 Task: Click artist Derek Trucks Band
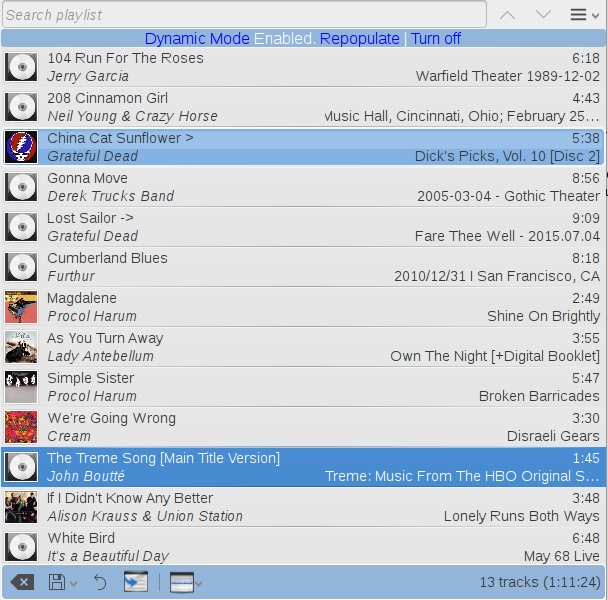[111, 196]
